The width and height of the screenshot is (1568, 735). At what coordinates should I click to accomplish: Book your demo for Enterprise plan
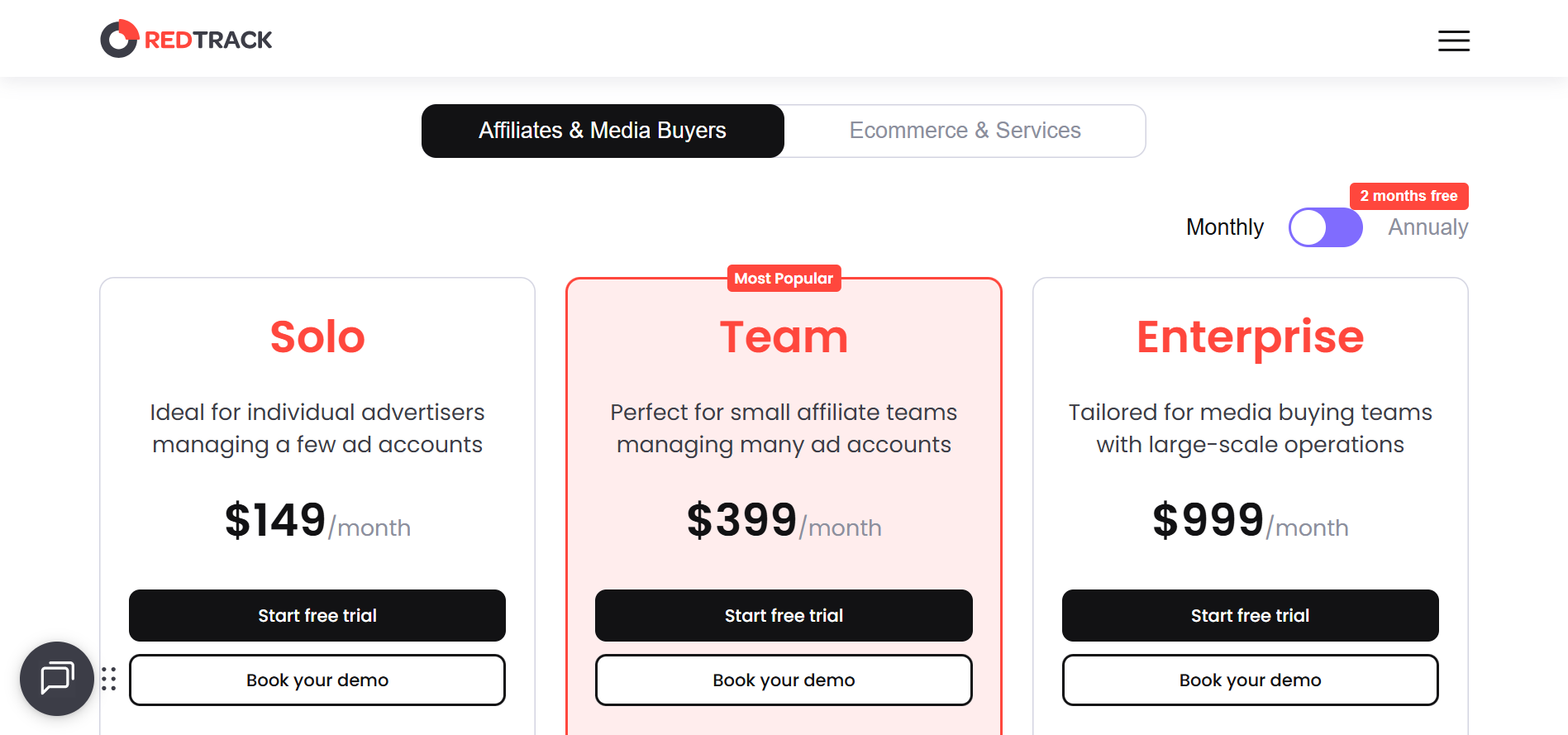tap(1250, 680)
